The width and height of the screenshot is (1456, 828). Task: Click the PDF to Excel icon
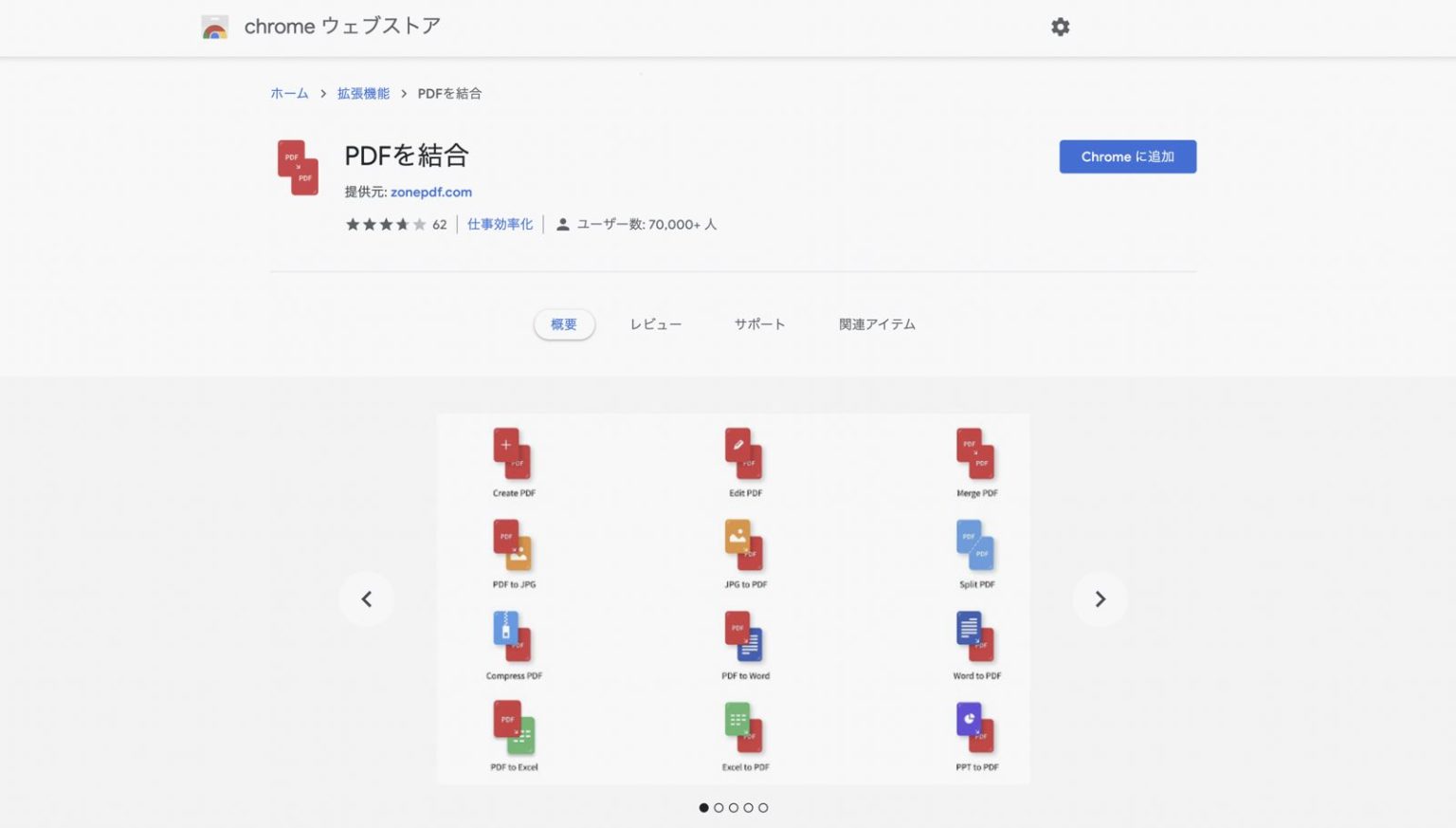click(513, 728)
